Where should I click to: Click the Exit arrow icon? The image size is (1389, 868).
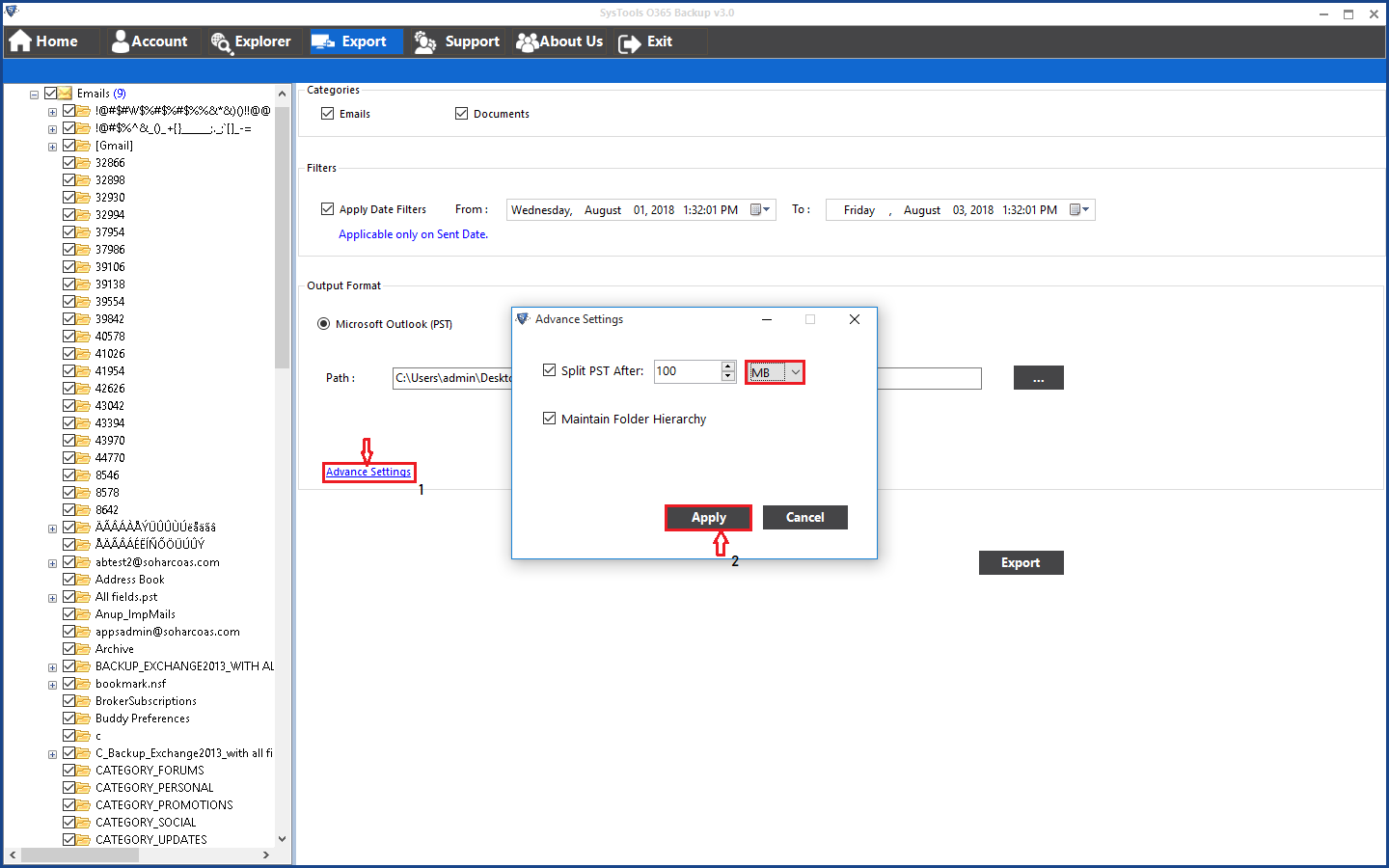(629, 42)
